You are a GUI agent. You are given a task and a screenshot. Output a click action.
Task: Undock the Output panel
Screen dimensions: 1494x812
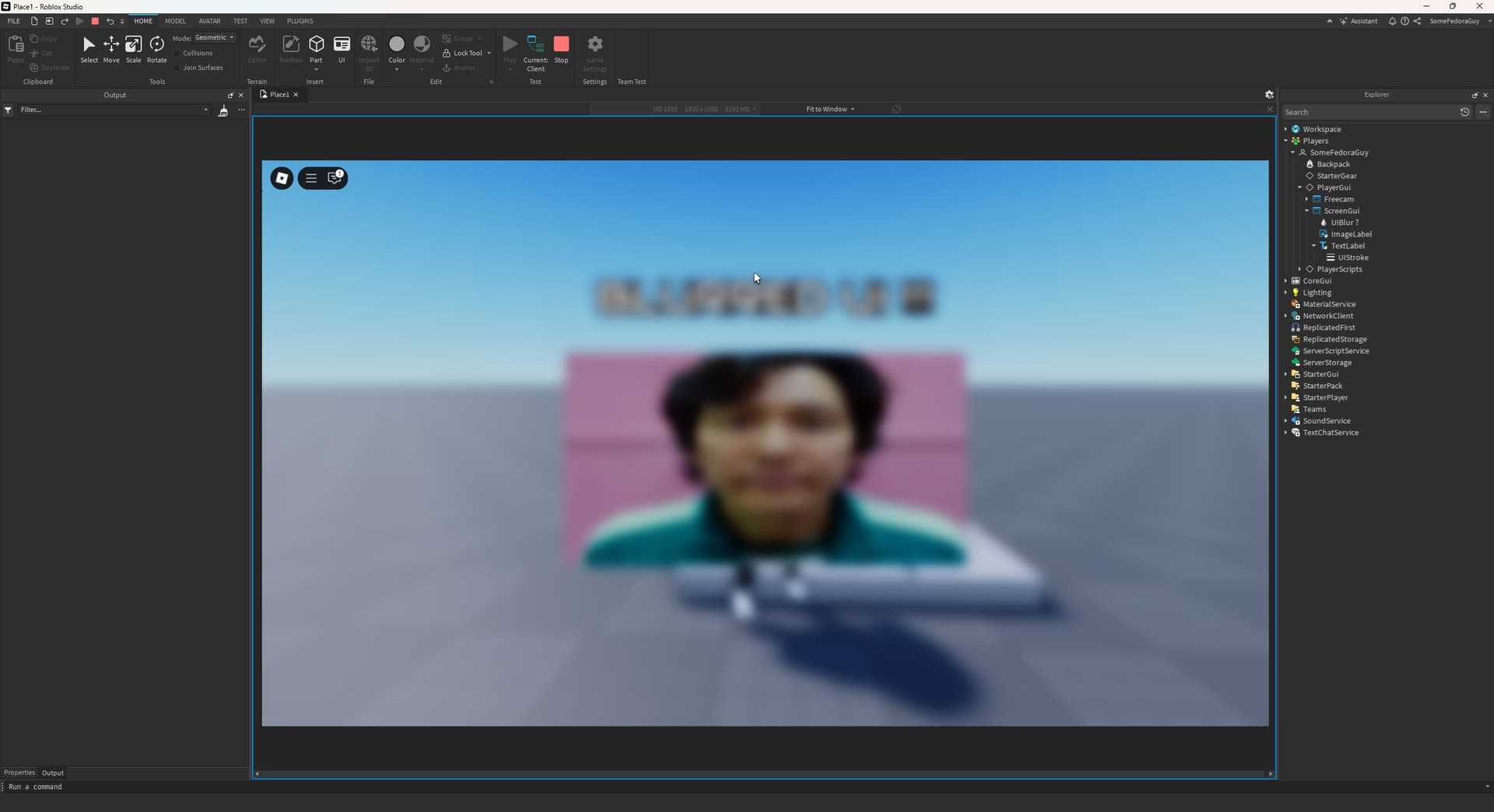[x=230, y=95]
